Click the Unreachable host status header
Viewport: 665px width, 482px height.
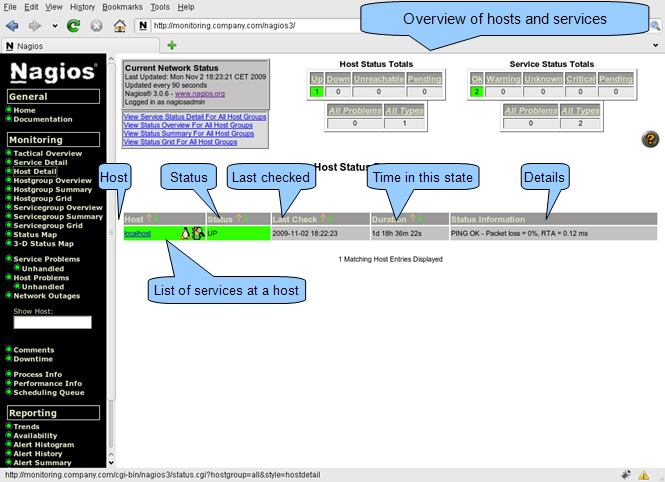click(x=379, y=79)
